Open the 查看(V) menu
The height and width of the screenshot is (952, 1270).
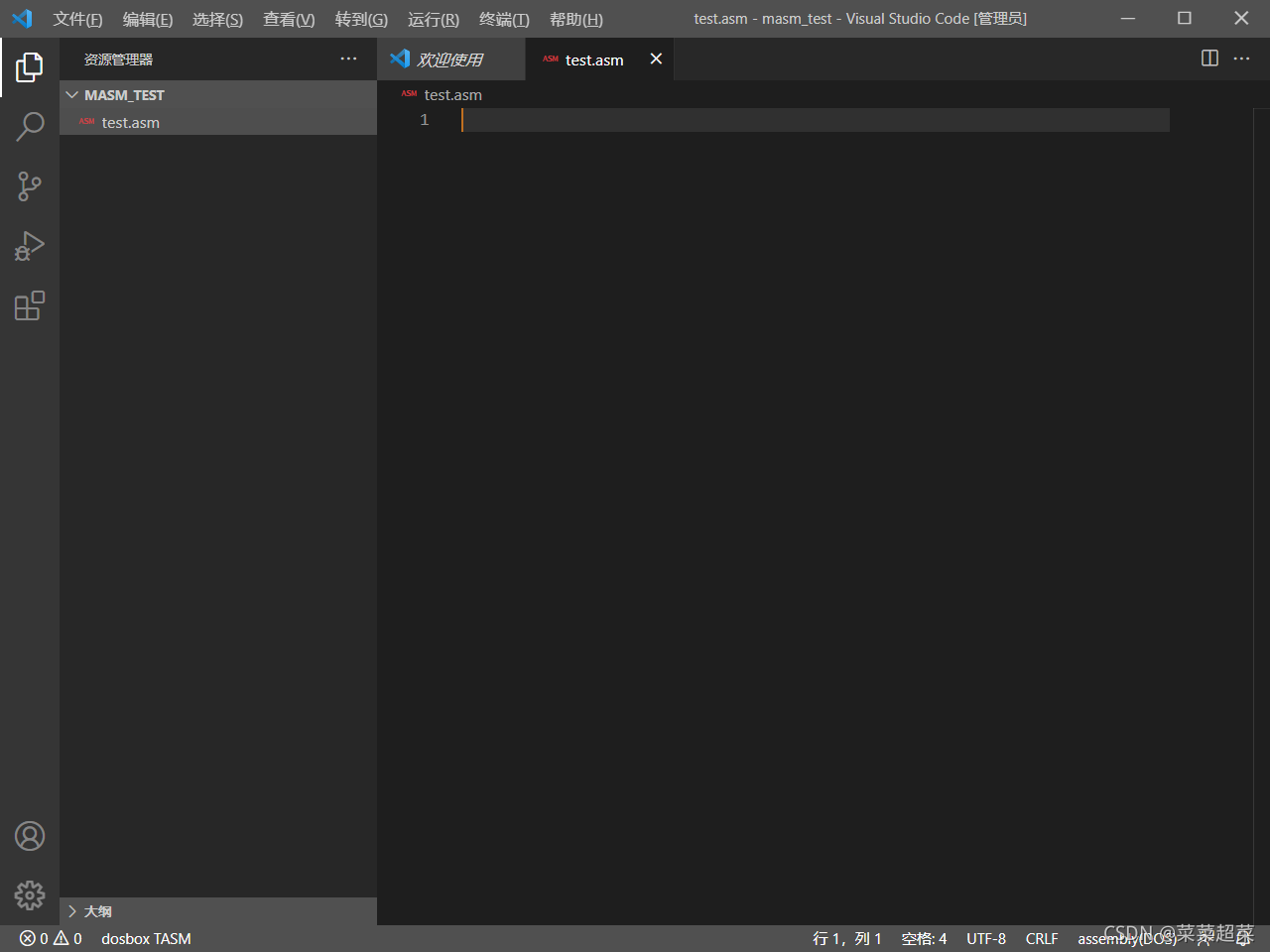point(289,20)
